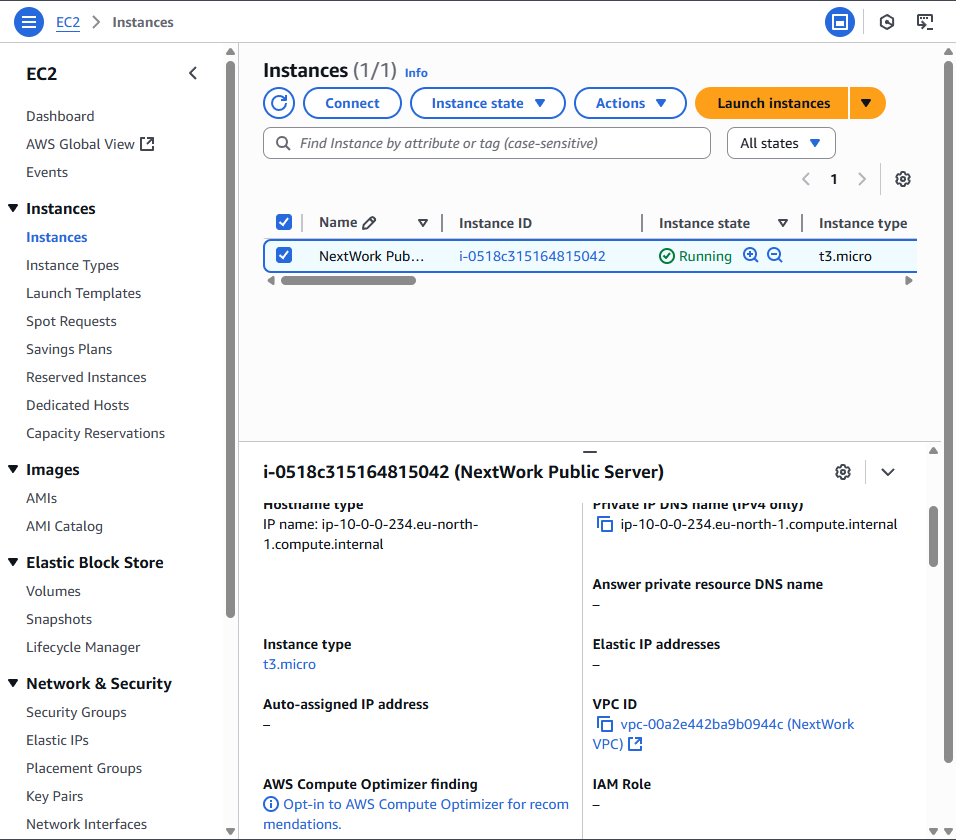The image size is (956, 840).
Task: Open the All states filter dropdown
Action: (780, 143)
